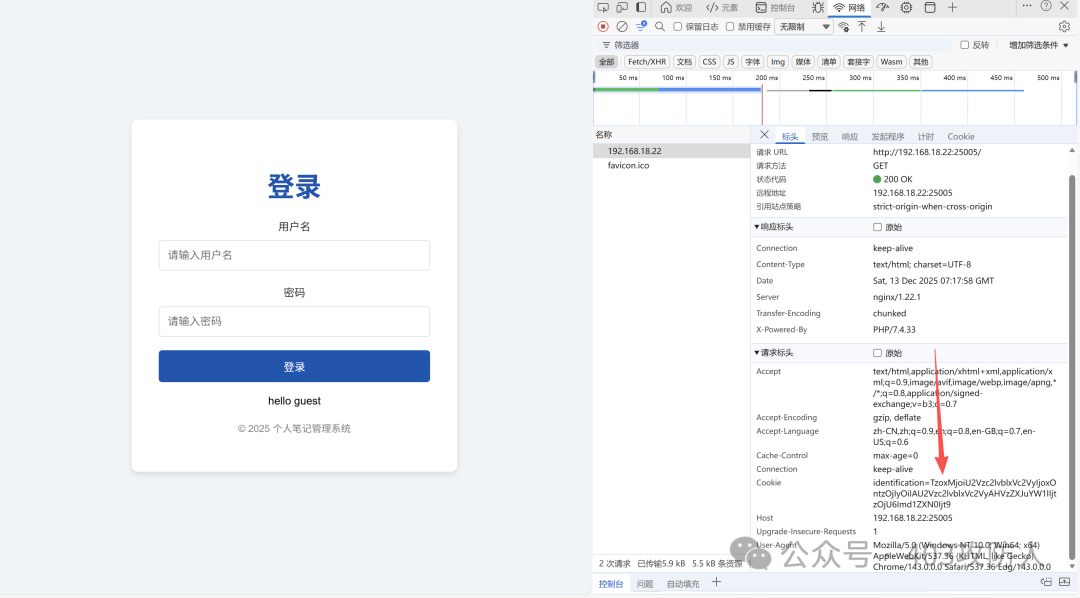Open the 自动填充 drawer tab

coord(683,584)
